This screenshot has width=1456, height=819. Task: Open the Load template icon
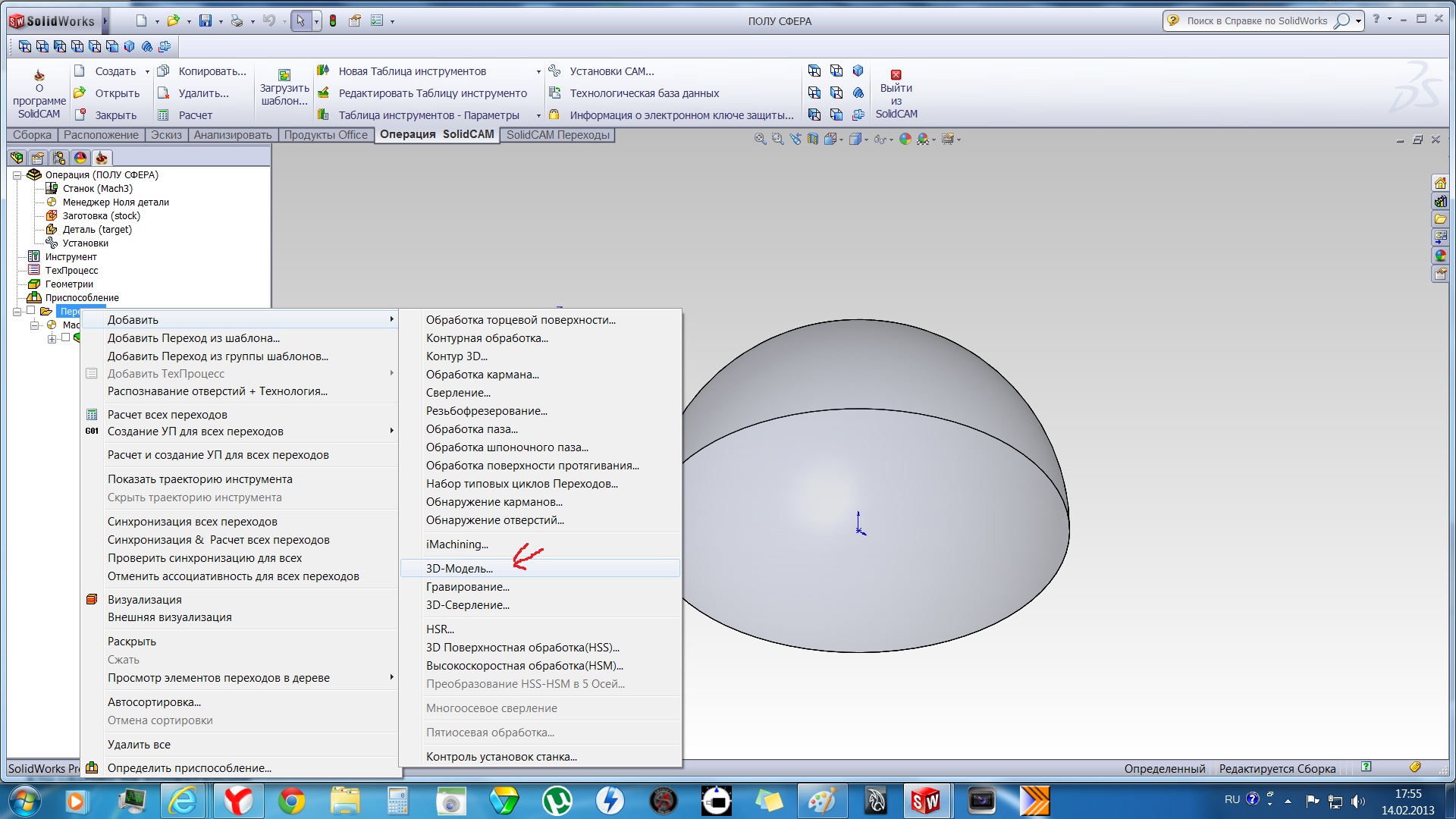coord(284,75)
